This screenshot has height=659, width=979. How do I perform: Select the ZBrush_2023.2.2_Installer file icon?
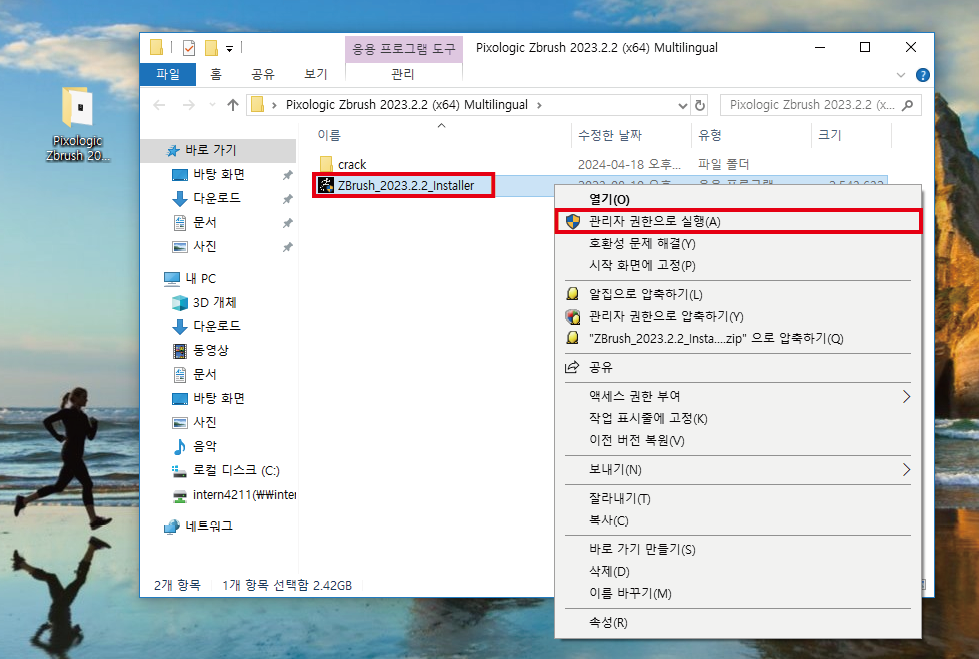point(326,185)
